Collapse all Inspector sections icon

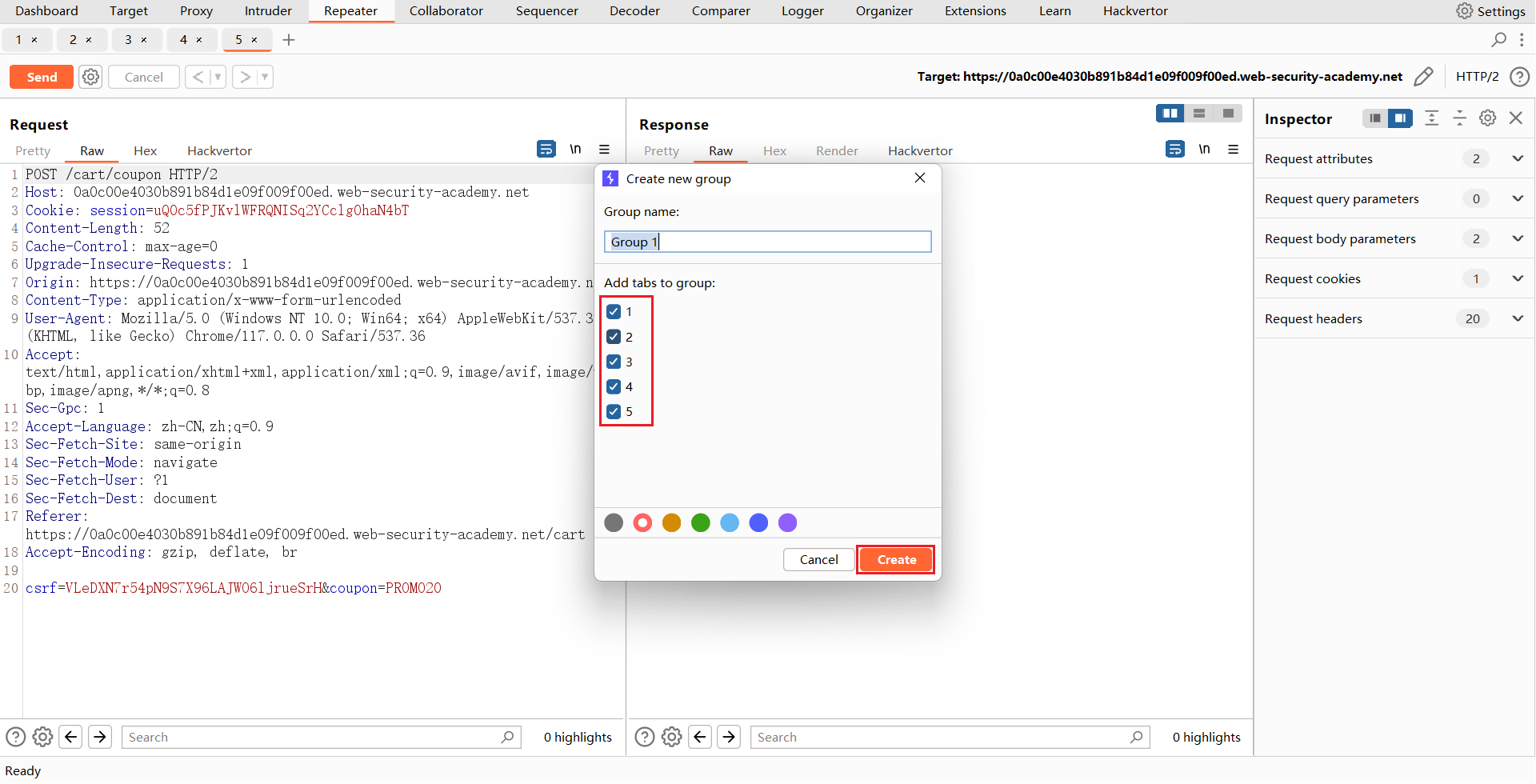[1460, 118]
